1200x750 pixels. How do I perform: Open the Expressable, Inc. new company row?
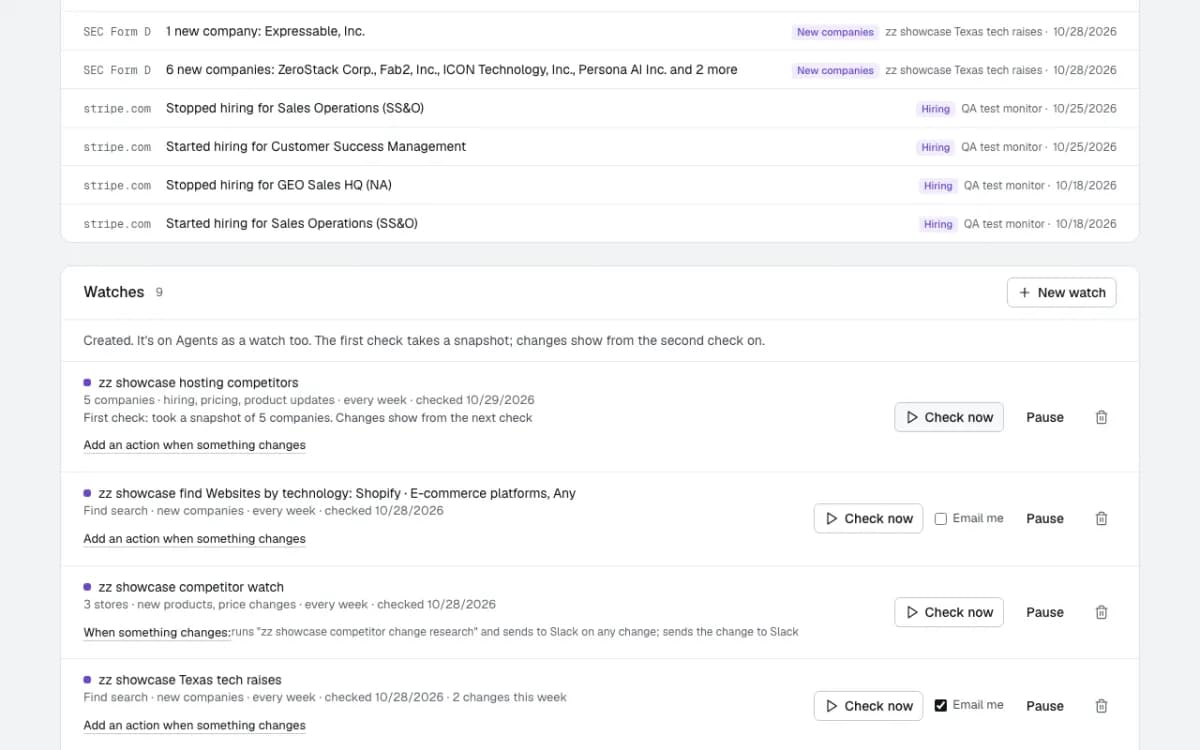[x=600, y=31]
